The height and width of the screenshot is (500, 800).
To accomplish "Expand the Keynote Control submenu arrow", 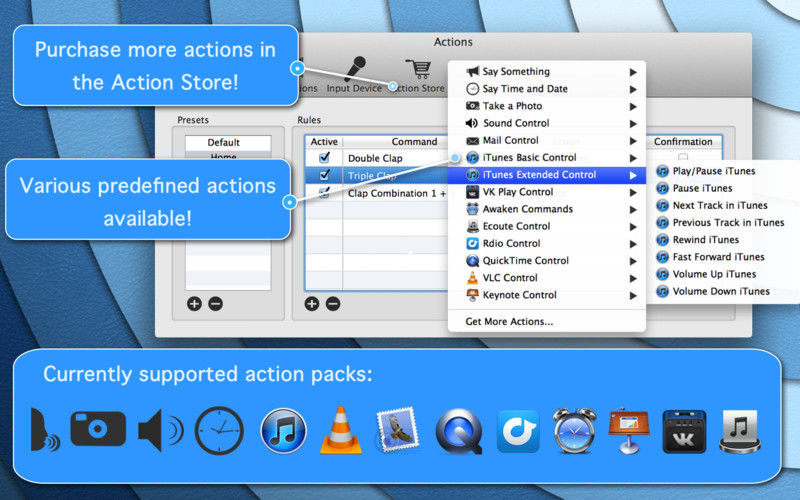I will coord(633,295).
